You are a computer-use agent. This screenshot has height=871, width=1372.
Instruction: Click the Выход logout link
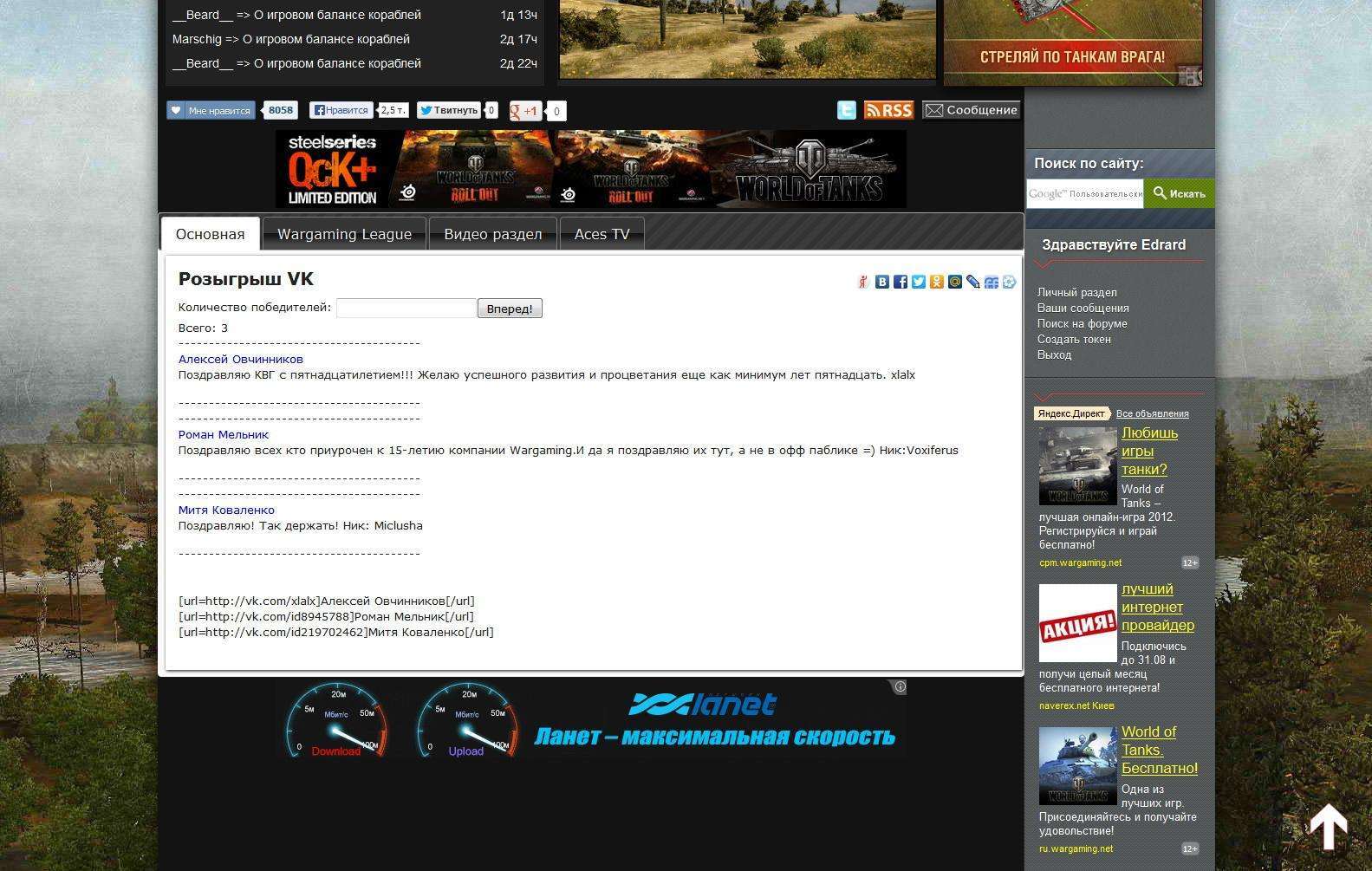click(x=1055, y=354)
